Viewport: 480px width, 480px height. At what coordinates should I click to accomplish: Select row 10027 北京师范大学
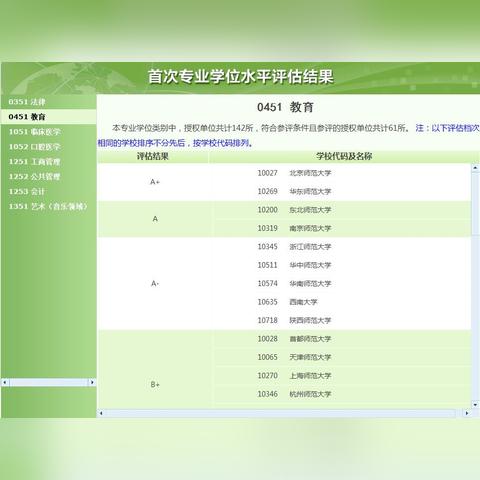343,173
